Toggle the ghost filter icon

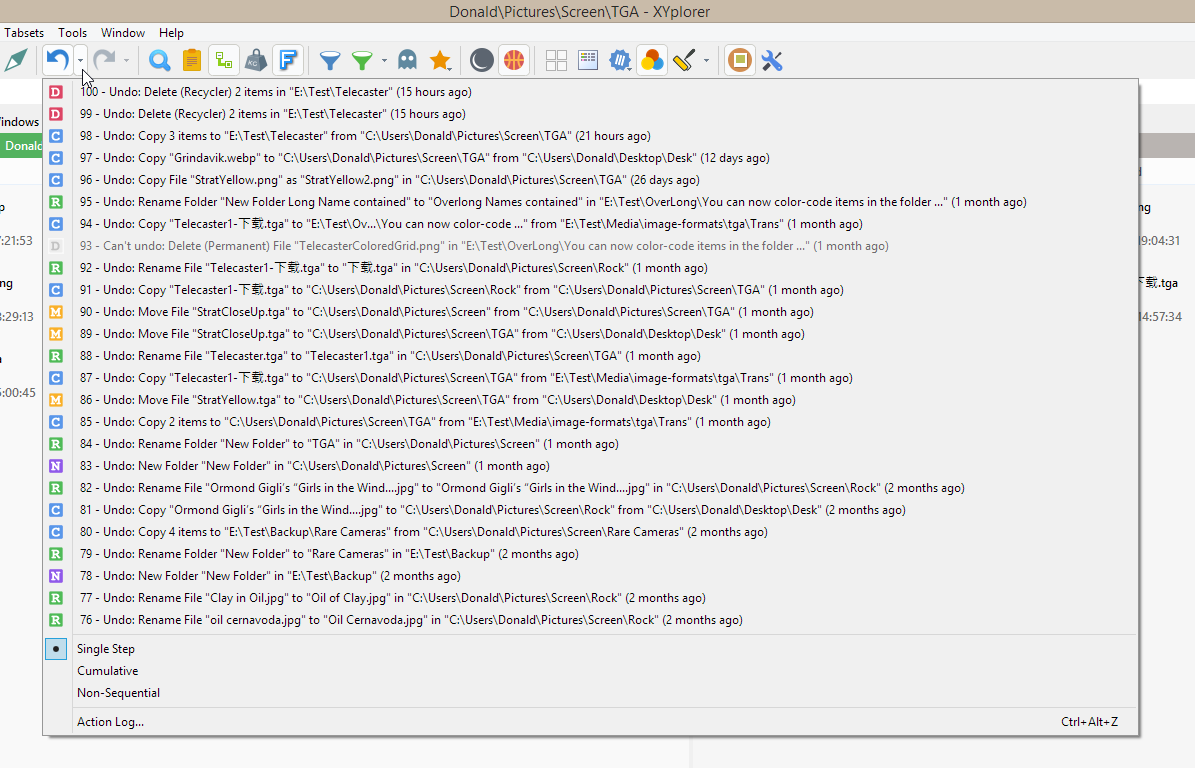coord(407,61)
